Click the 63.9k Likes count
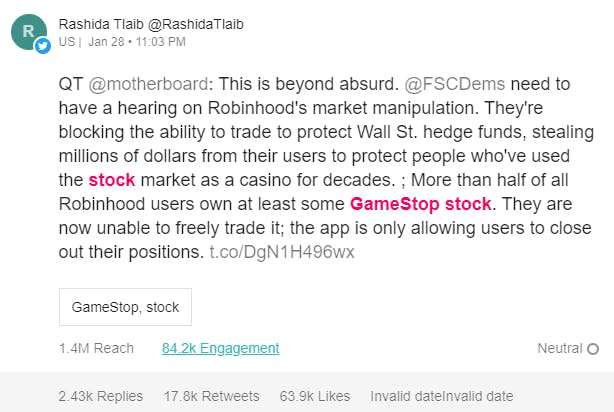The width and height of the screenshot is (614, 412). click(x=315, y=396)
